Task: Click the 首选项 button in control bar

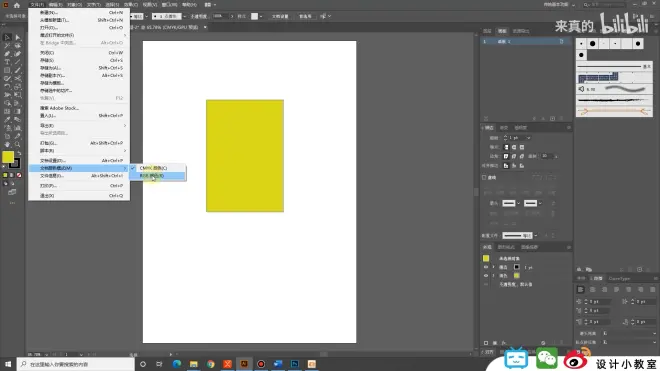Action: tap(305, 16)
